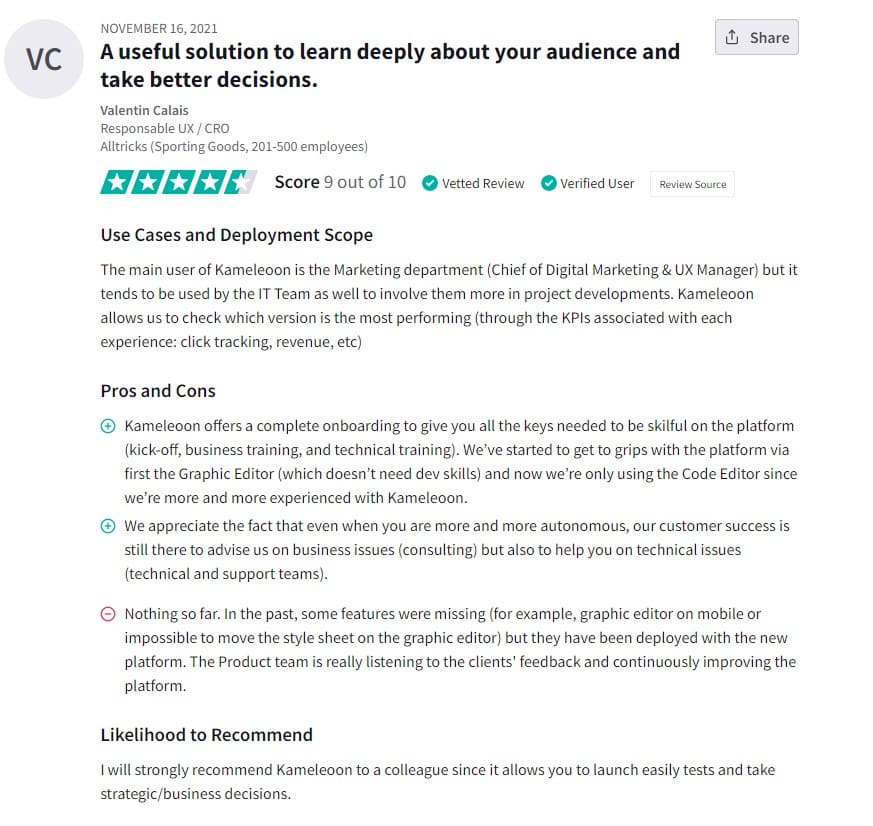
Task: Open the Review Source button
Action: 692,184
